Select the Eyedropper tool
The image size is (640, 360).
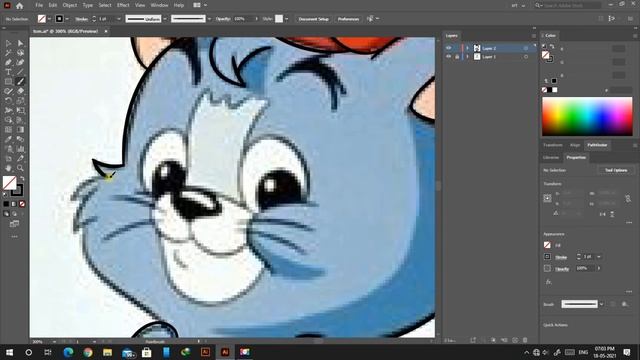tap(8, 139)
